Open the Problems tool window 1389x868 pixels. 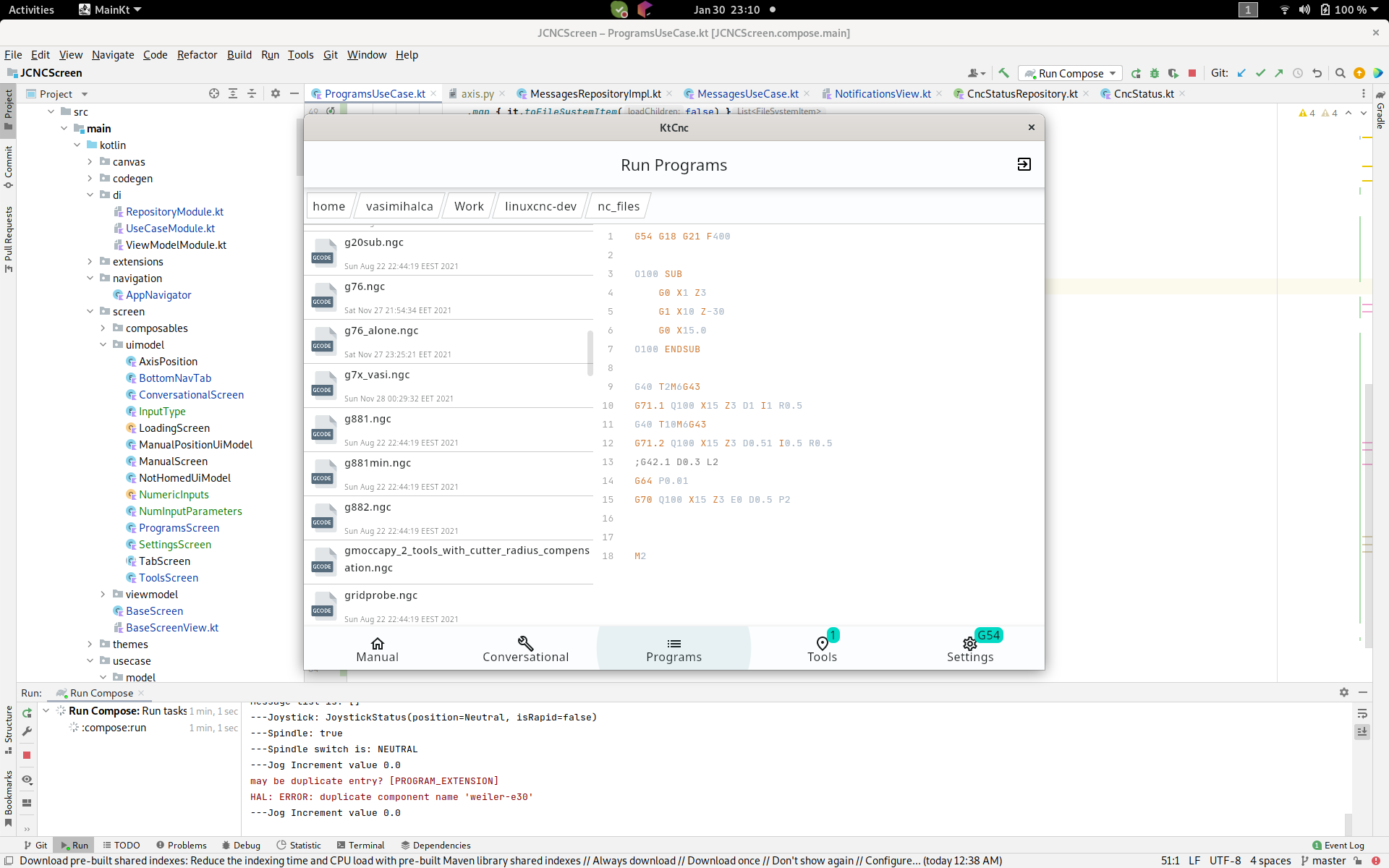pos(181,845)
